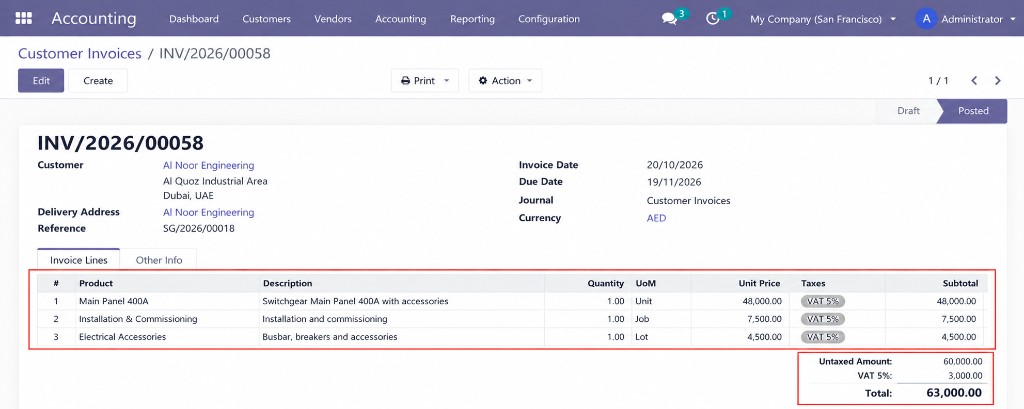Sort by the Product column header
This screenshot has width=1024, height=409.
tap(96, 283)
